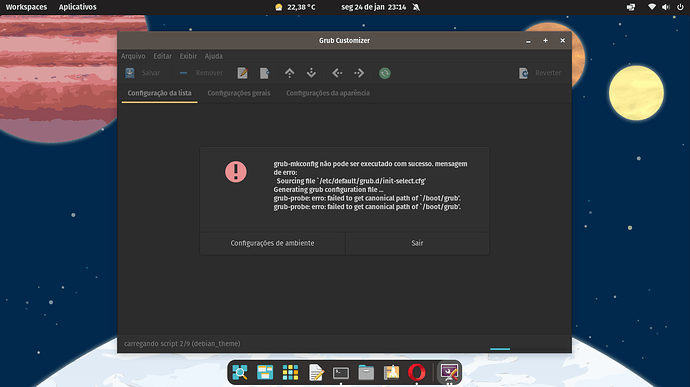
Task: Open the date and time panel
Action: coord(374,7)
